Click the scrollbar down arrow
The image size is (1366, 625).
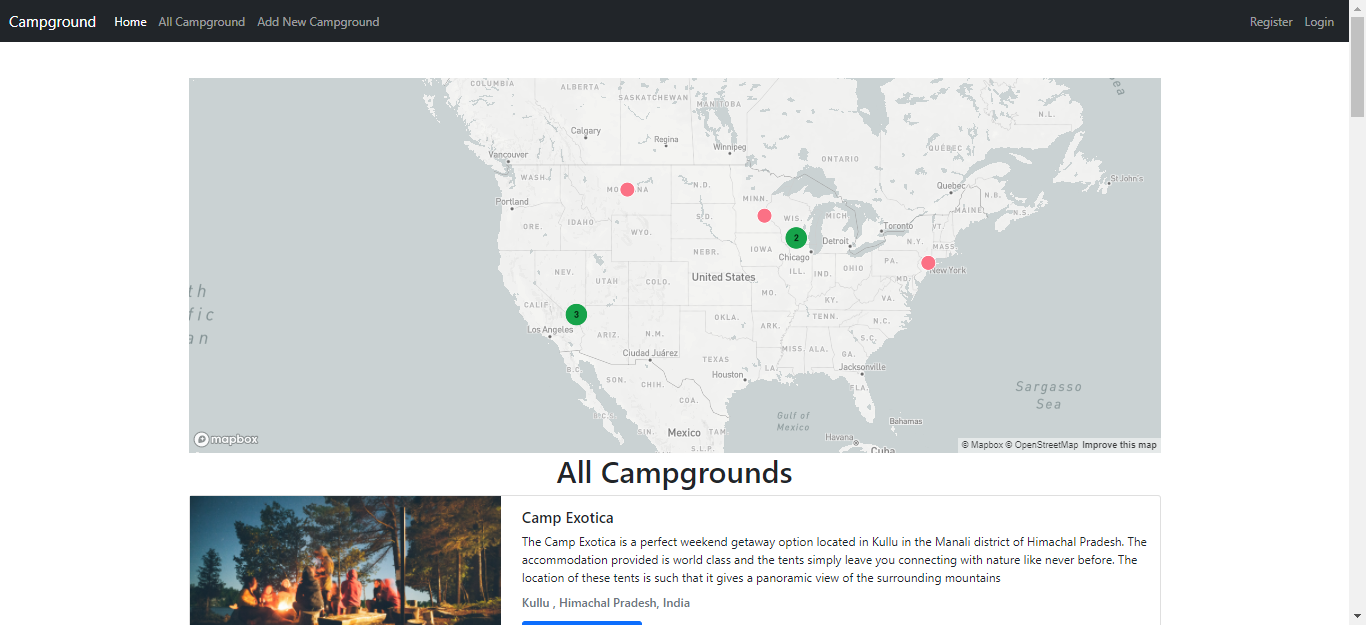pyautogui.click(x=1357, y=616)
